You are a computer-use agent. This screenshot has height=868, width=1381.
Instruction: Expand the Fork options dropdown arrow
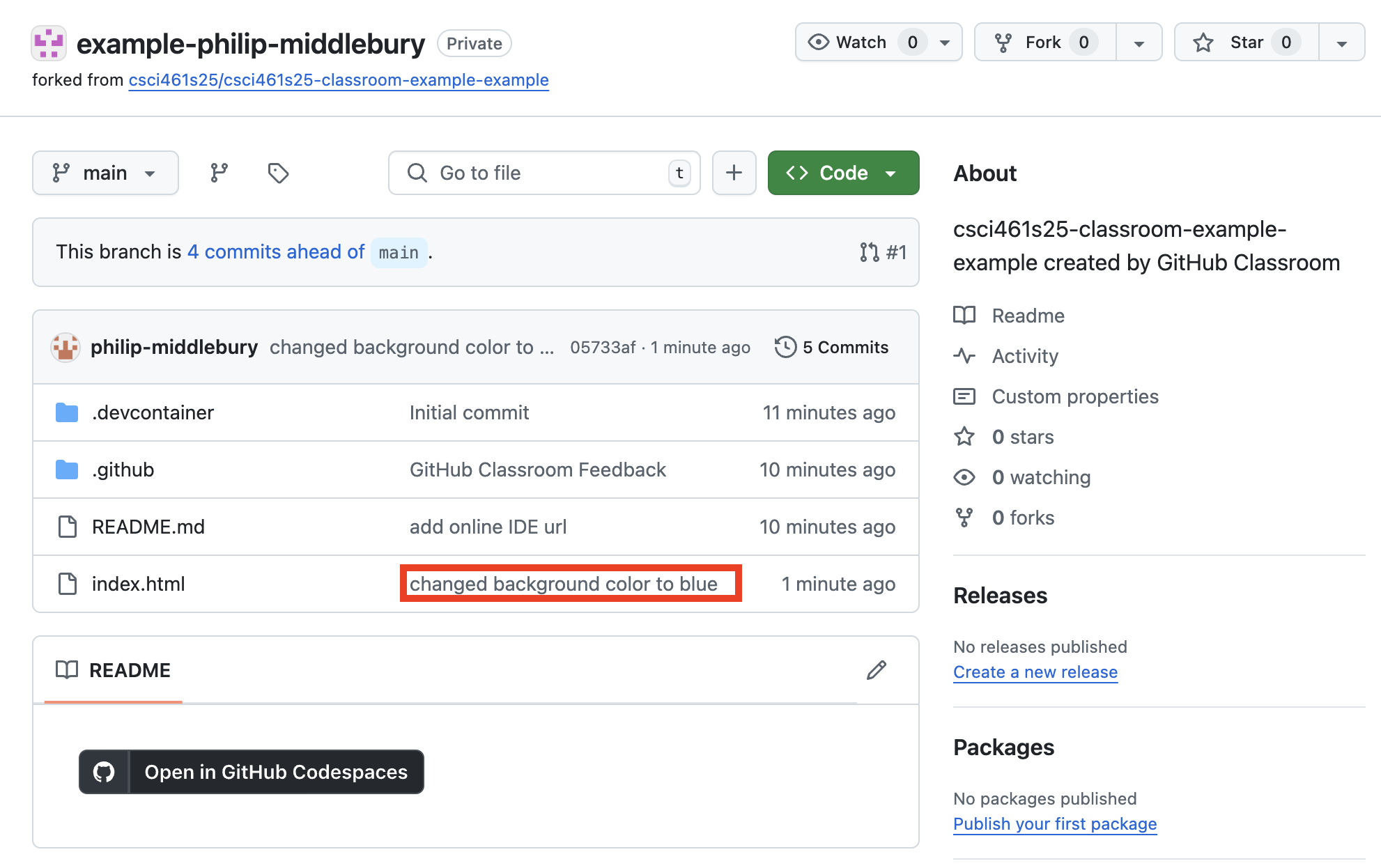tap(1139, 42)
